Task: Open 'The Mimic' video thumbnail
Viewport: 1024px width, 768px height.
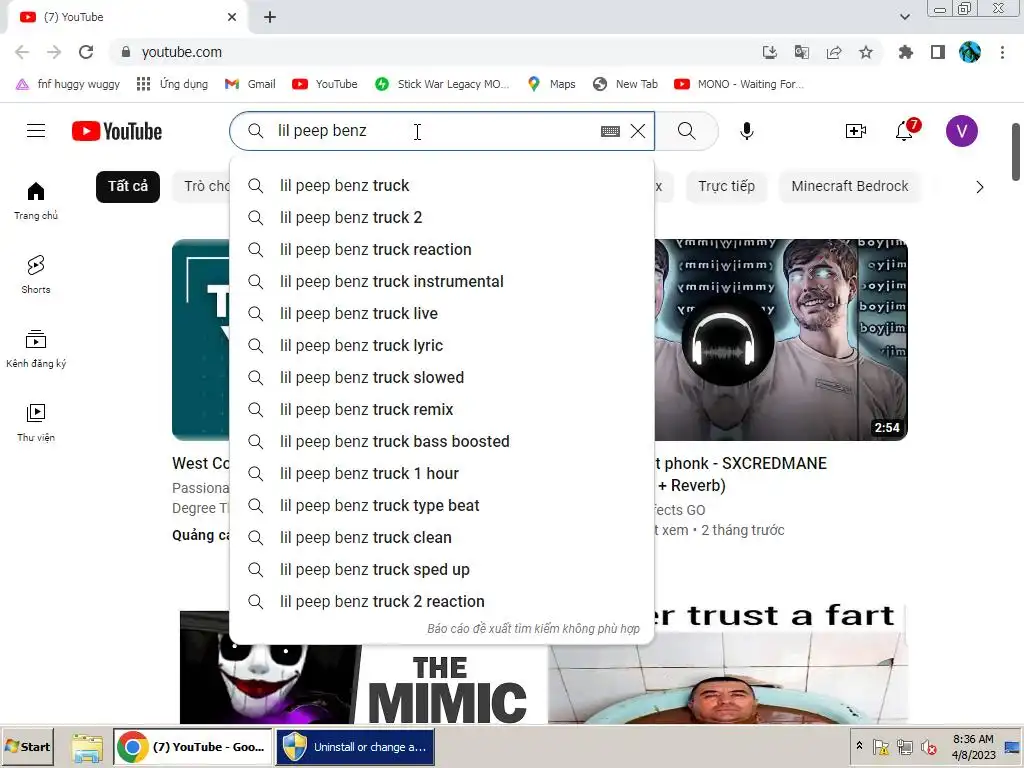Action: pyautogui.click(x=363, y=684)
